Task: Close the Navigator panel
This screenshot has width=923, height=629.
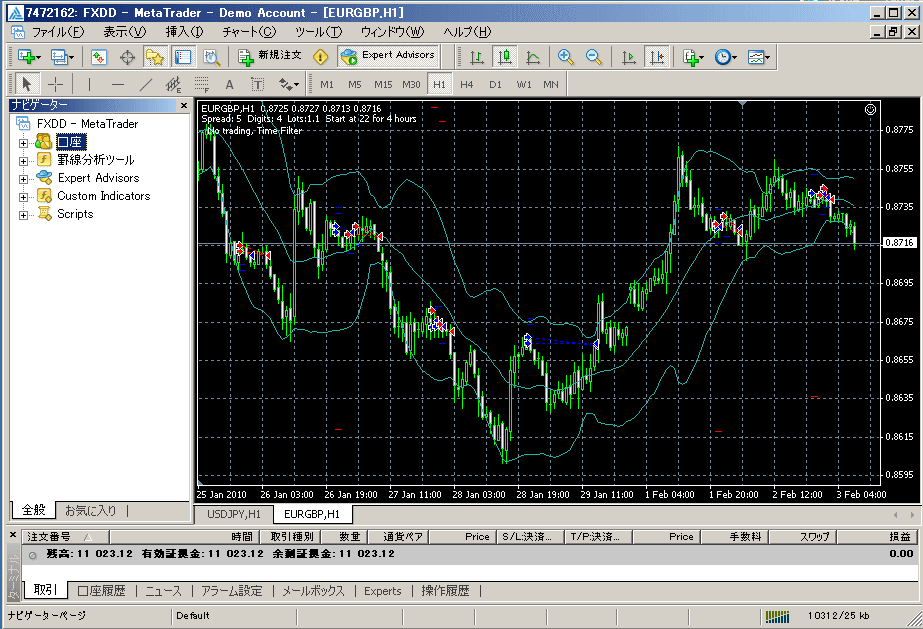Action: 184,105
